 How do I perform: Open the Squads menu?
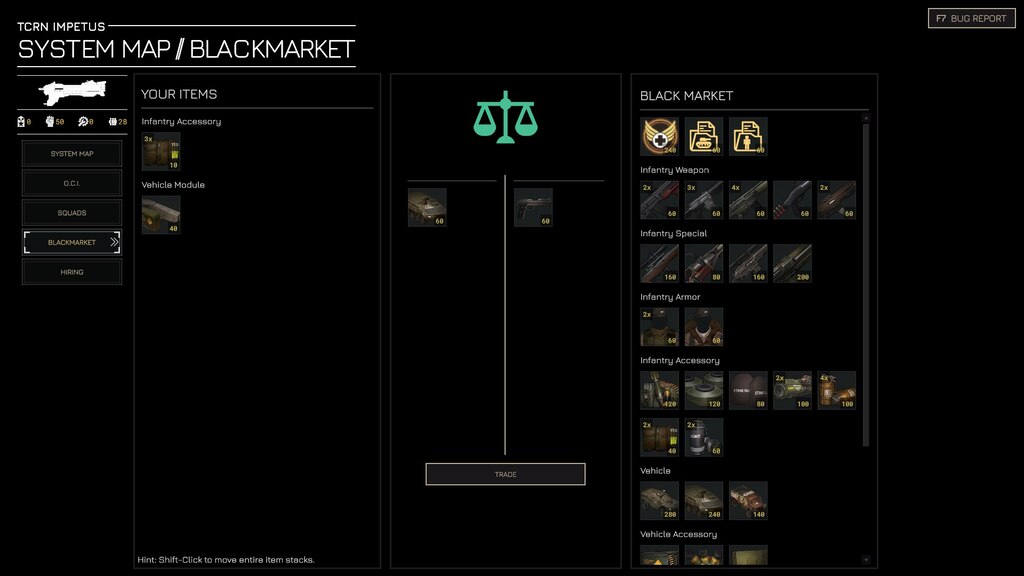72,213
